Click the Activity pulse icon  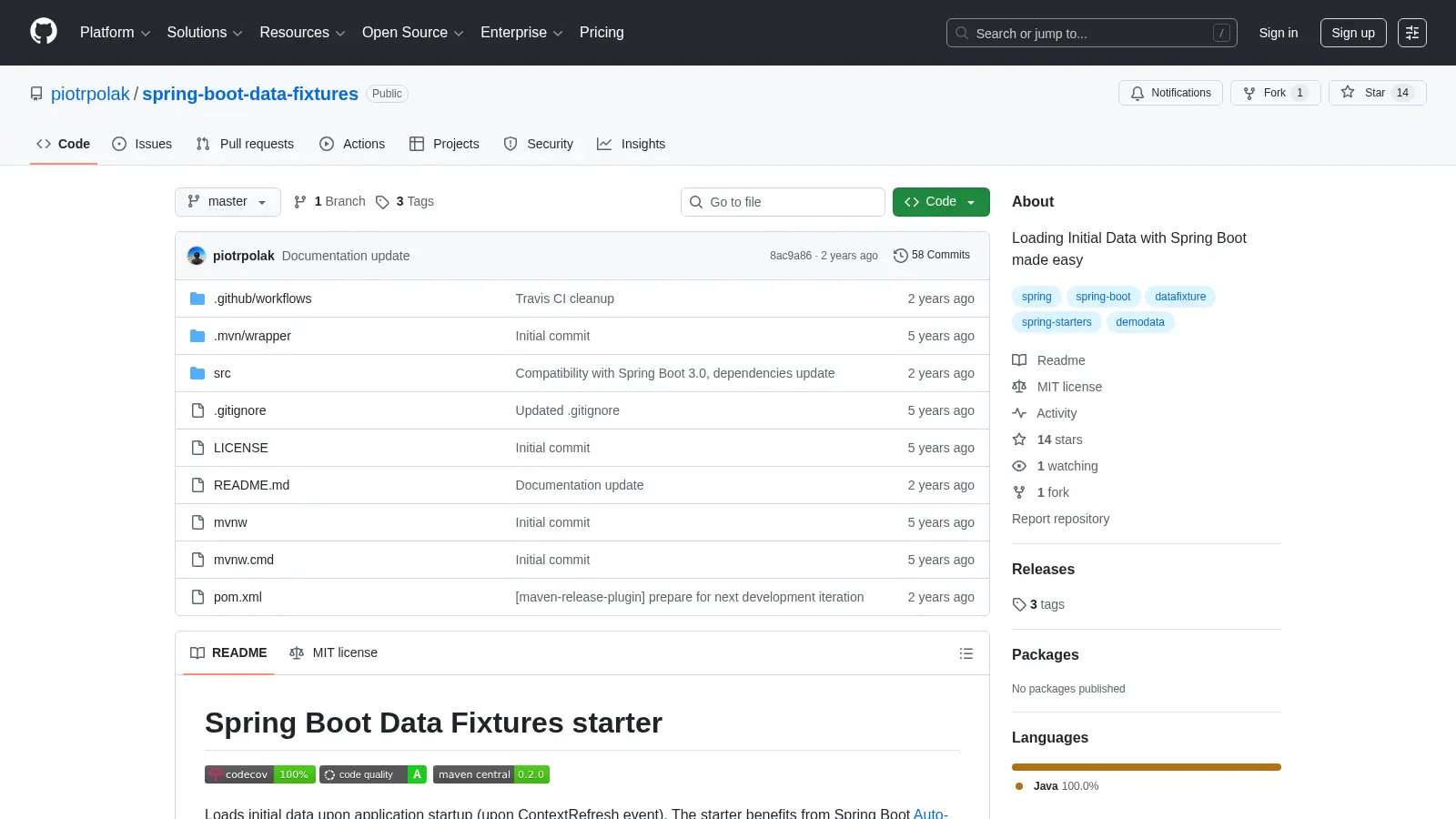click(1019, 413)
